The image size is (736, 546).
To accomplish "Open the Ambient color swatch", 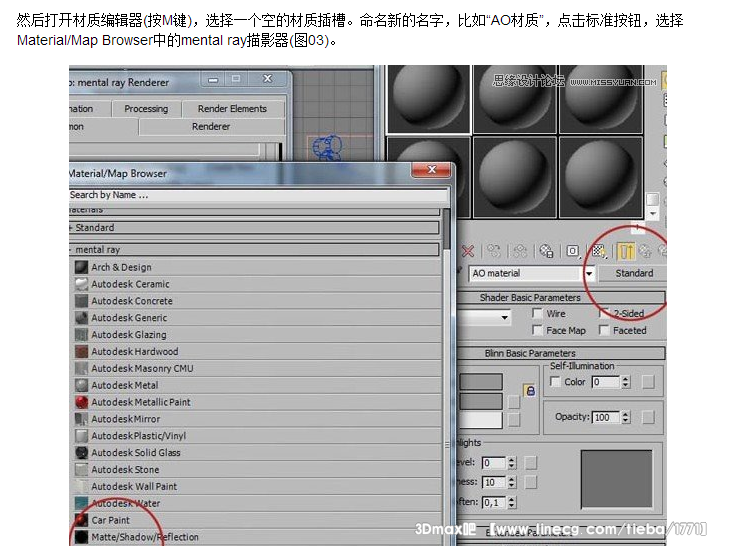I will coord(481,382).
